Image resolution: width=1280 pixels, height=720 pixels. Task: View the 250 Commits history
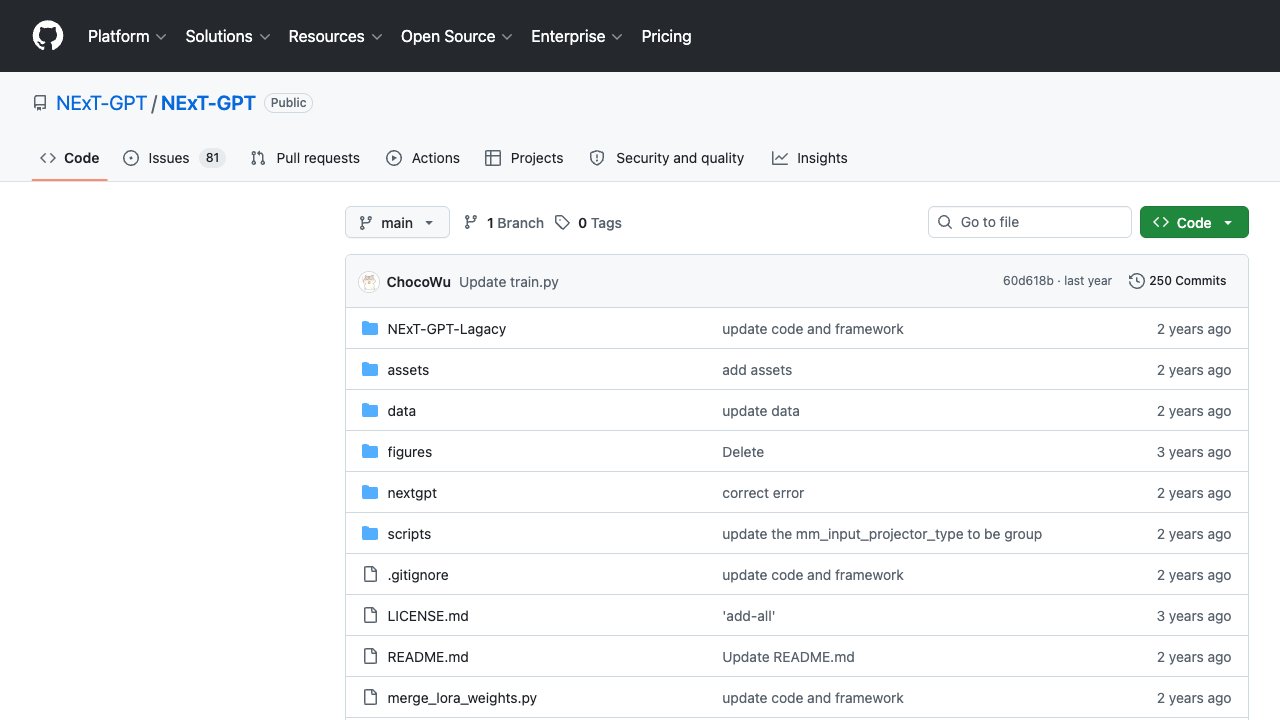(x=1178, y=281)
